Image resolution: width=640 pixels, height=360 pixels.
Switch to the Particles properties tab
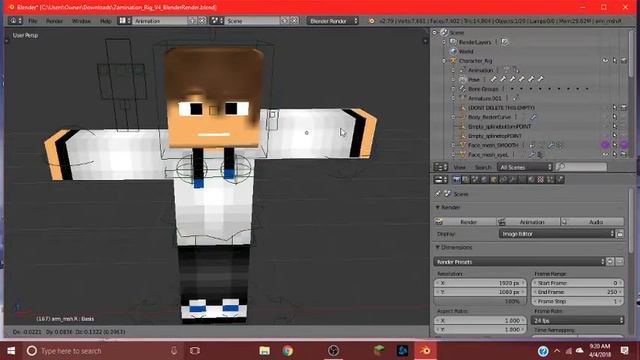tap(550, 180)
